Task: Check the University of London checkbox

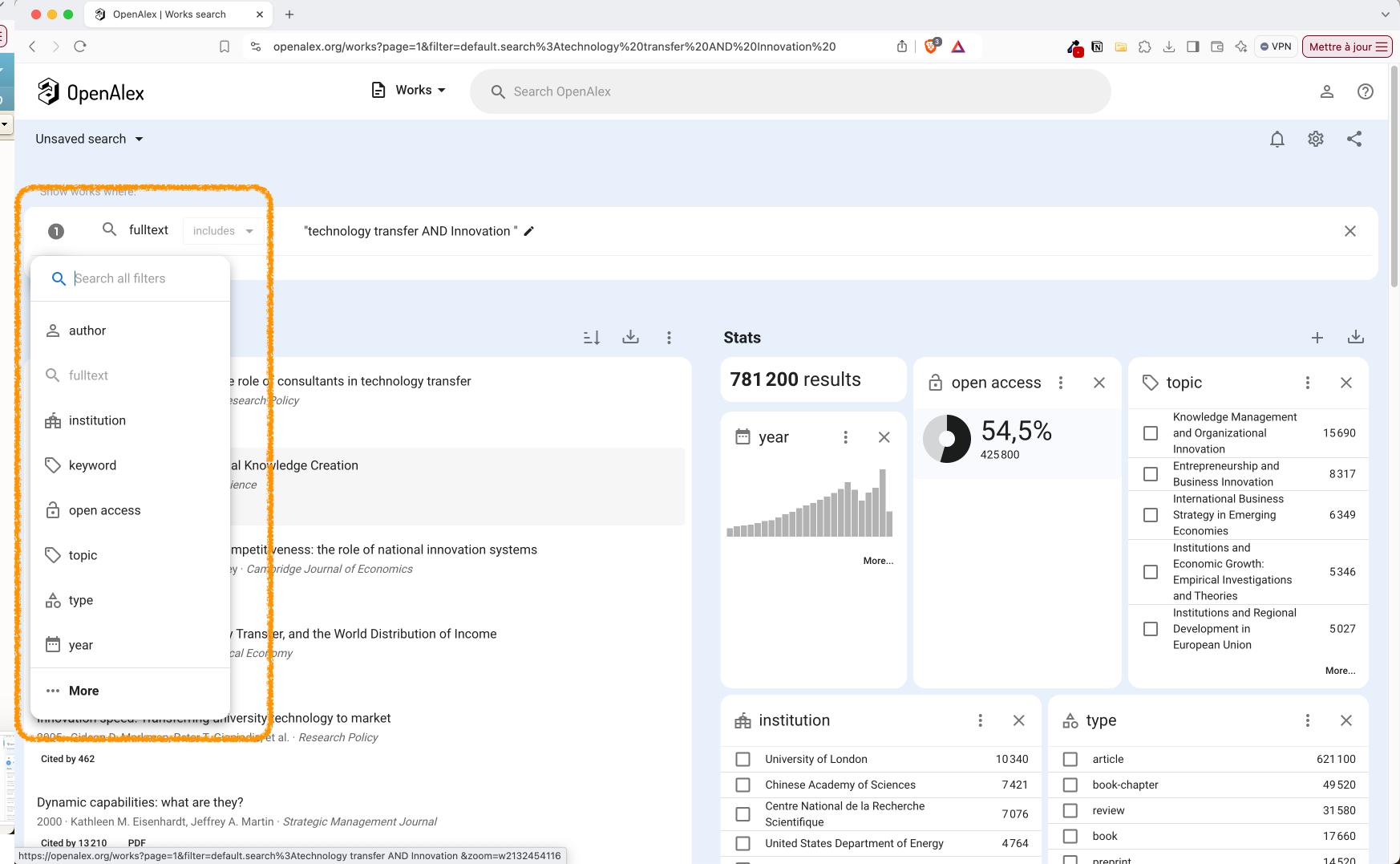Action: pyautogui.click(x=743, y=759)
